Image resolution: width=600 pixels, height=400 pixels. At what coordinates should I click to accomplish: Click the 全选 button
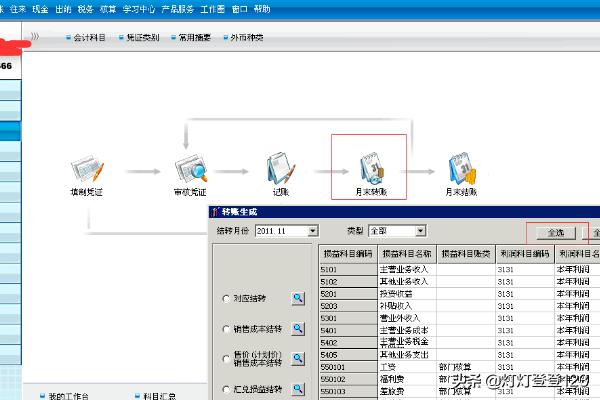[556, 233]
